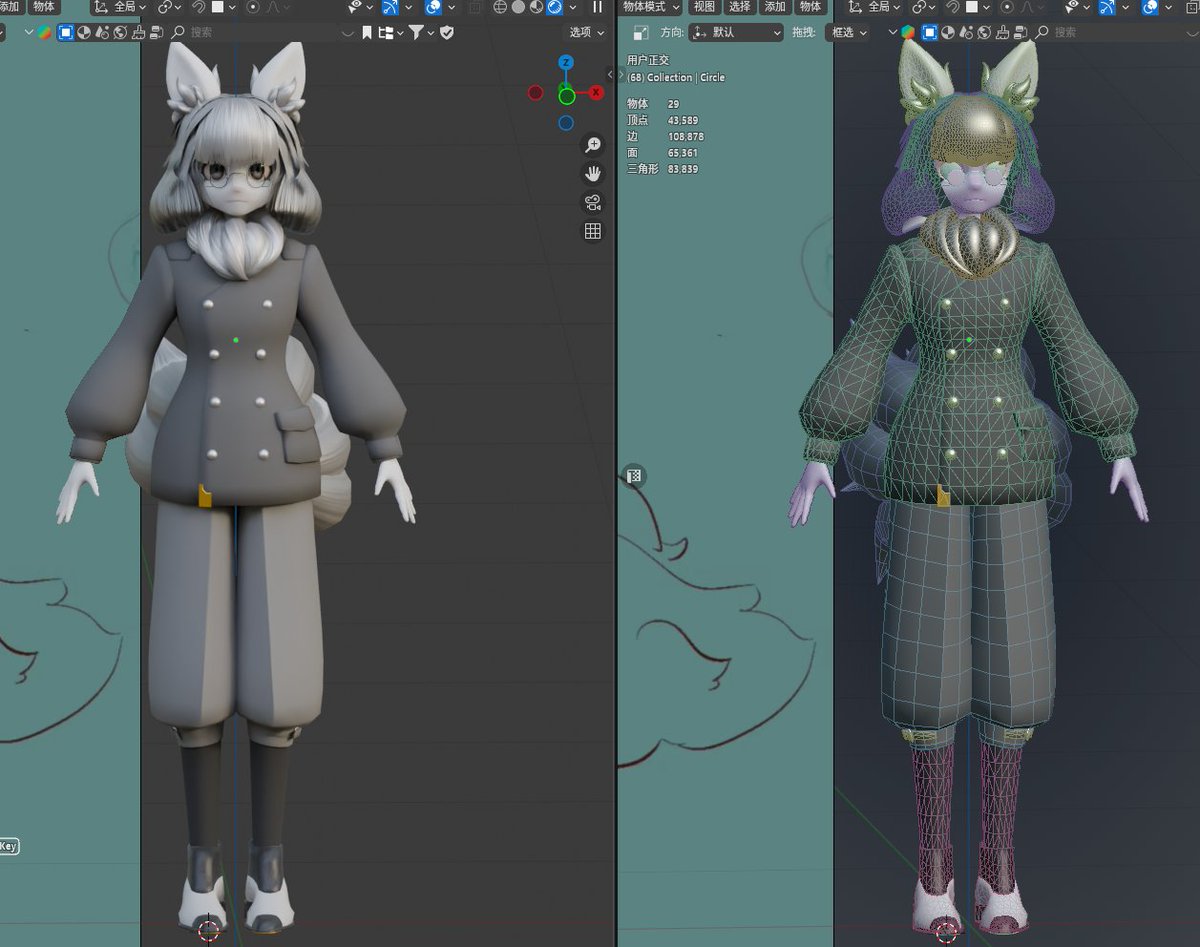Switch left viewport to rendered shading
1200x947 pixels.
[554, 8]
